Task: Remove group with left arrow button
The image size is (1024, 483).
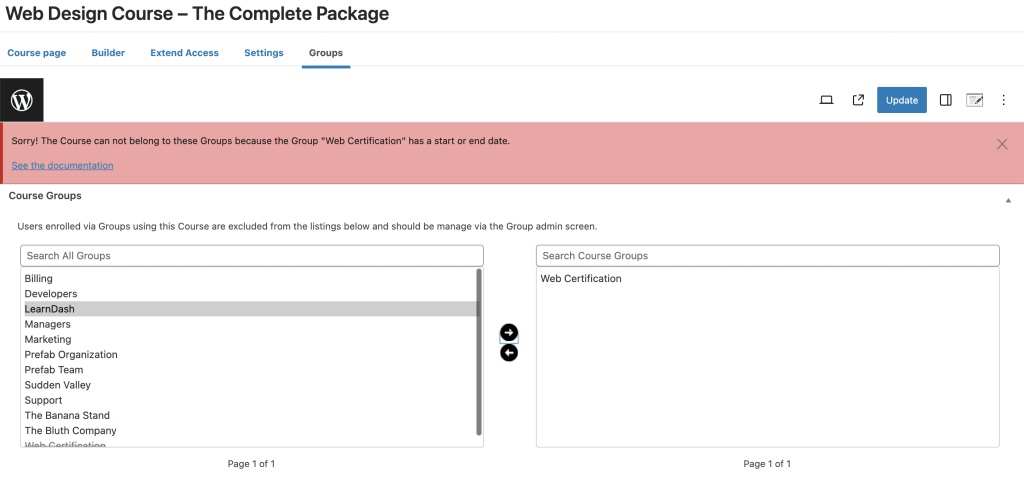Action: pyautogui.click(x=509, y=352)
